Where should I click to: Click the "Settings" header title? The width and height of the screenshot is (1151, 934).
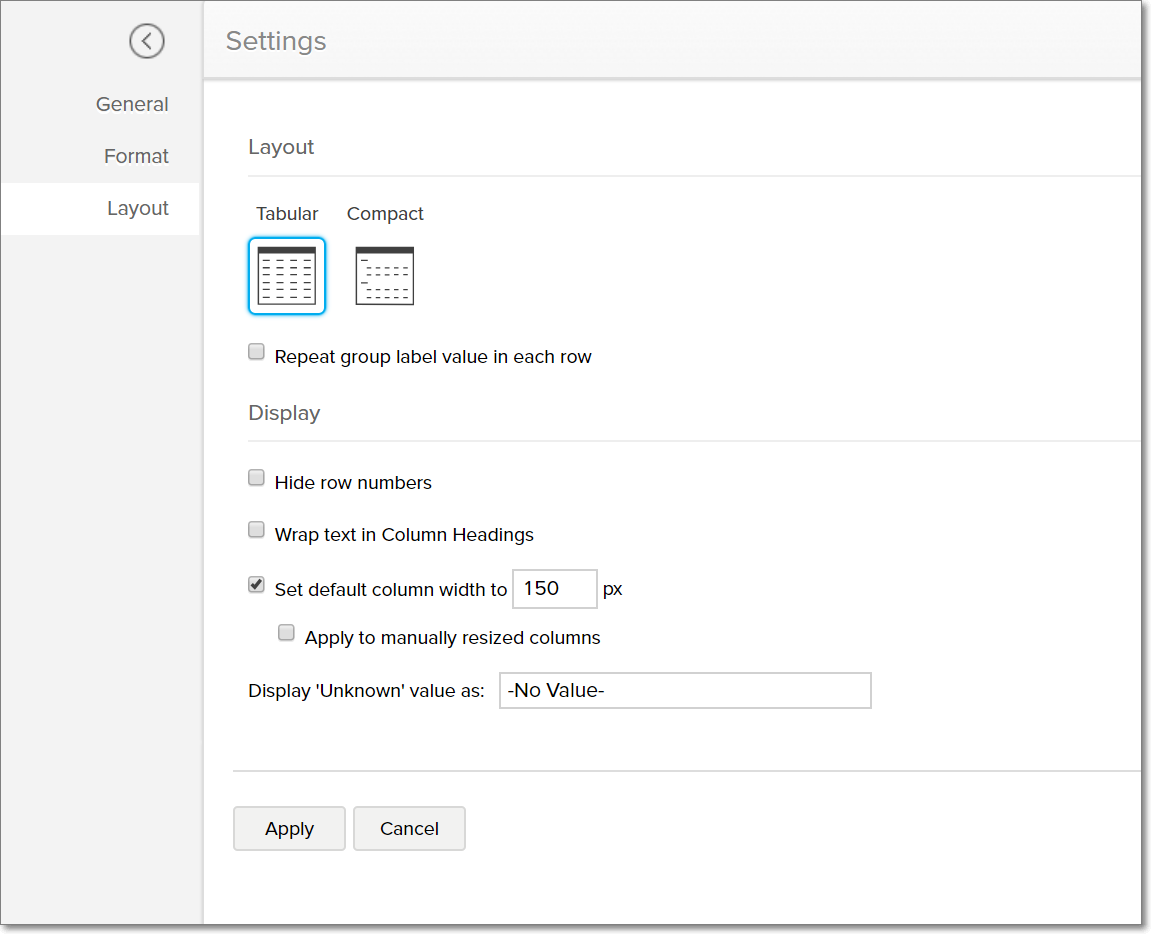276,41
